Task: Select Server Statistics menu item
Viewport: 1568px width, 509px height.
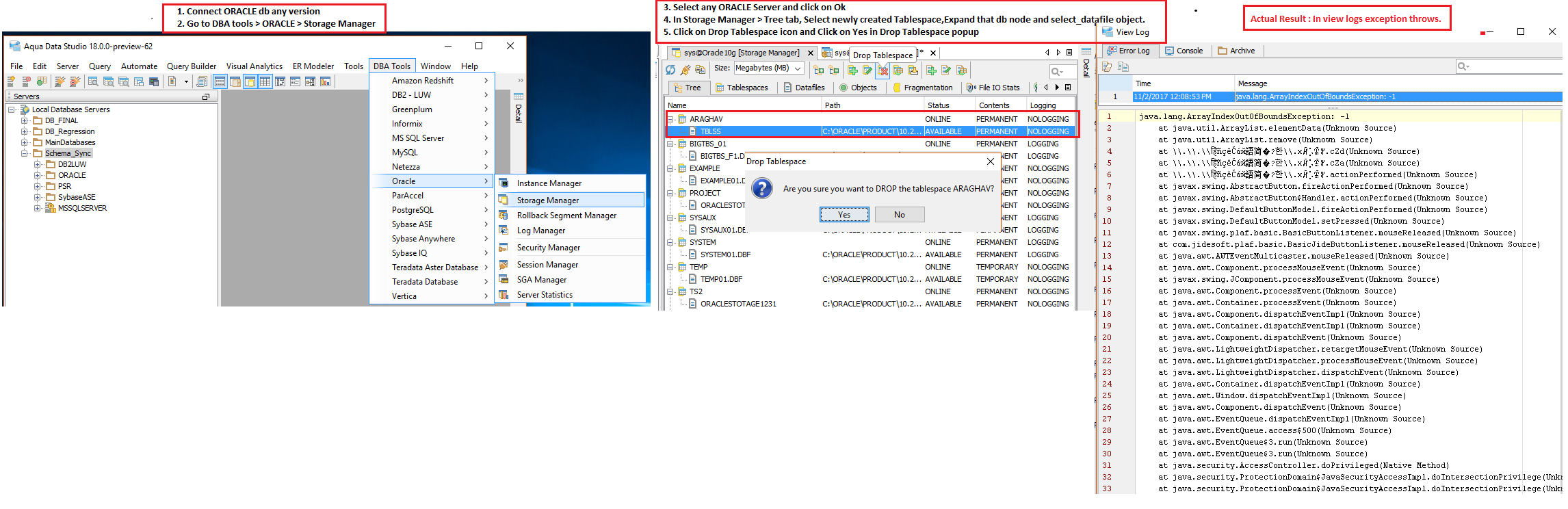Action: pos(569,295)
